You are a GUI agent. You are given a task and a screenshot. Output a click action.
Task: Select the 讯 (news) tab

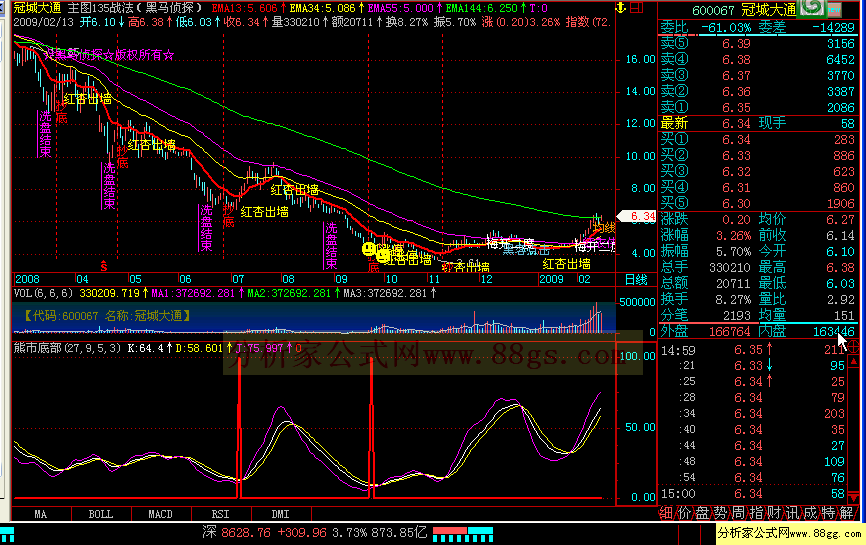pyautogui.click(x=792, y=513)
